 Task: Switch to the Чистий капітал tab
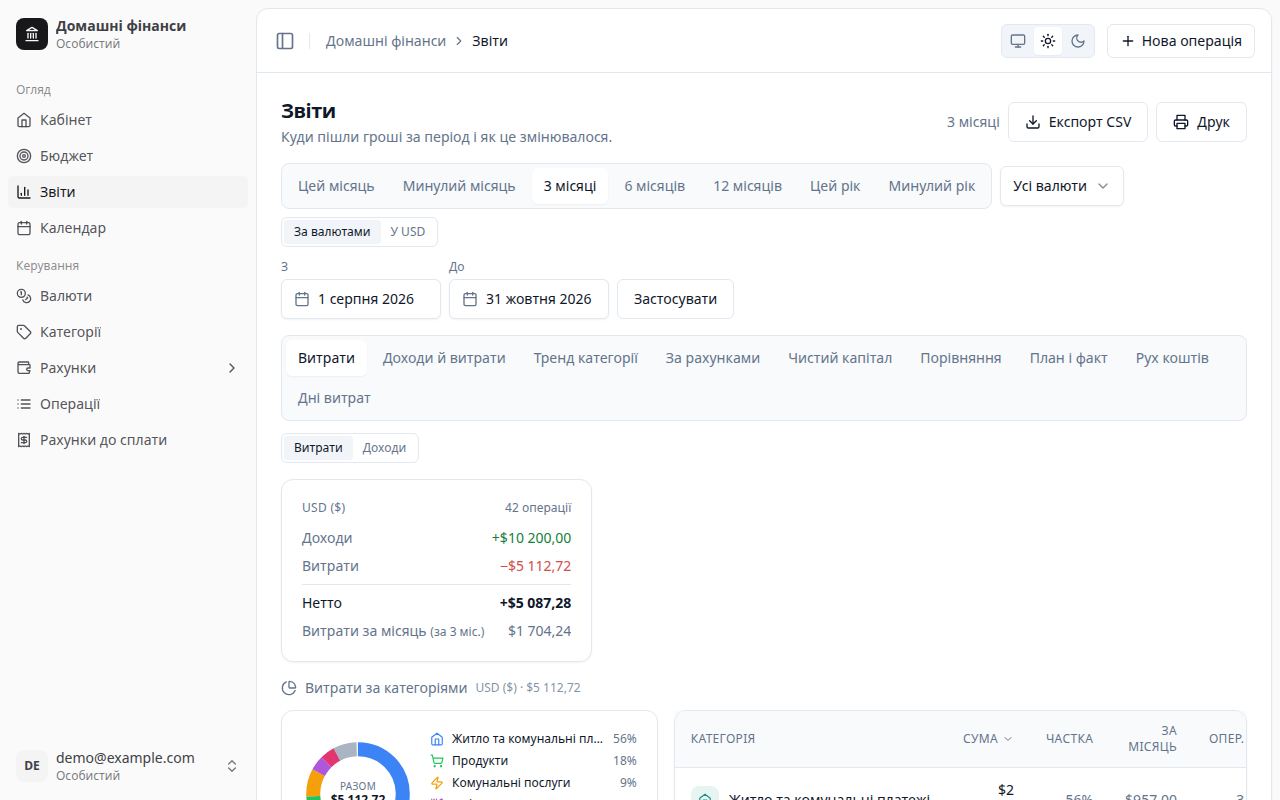[x=840, y=358]
